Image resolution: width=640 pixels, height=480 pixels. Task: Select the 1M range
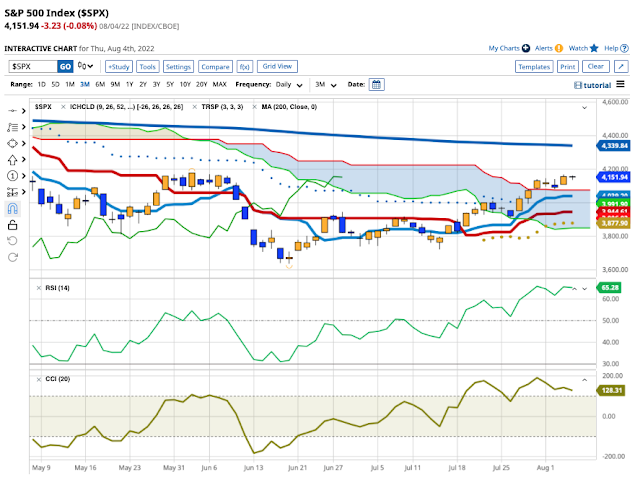(70, 84)
